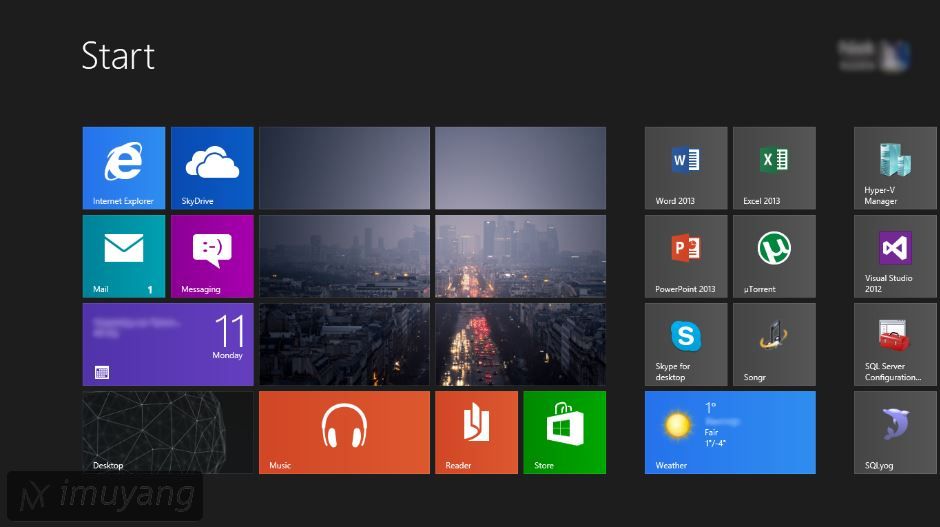
Task: Open the Desktop tile
Action: (168, 432)
